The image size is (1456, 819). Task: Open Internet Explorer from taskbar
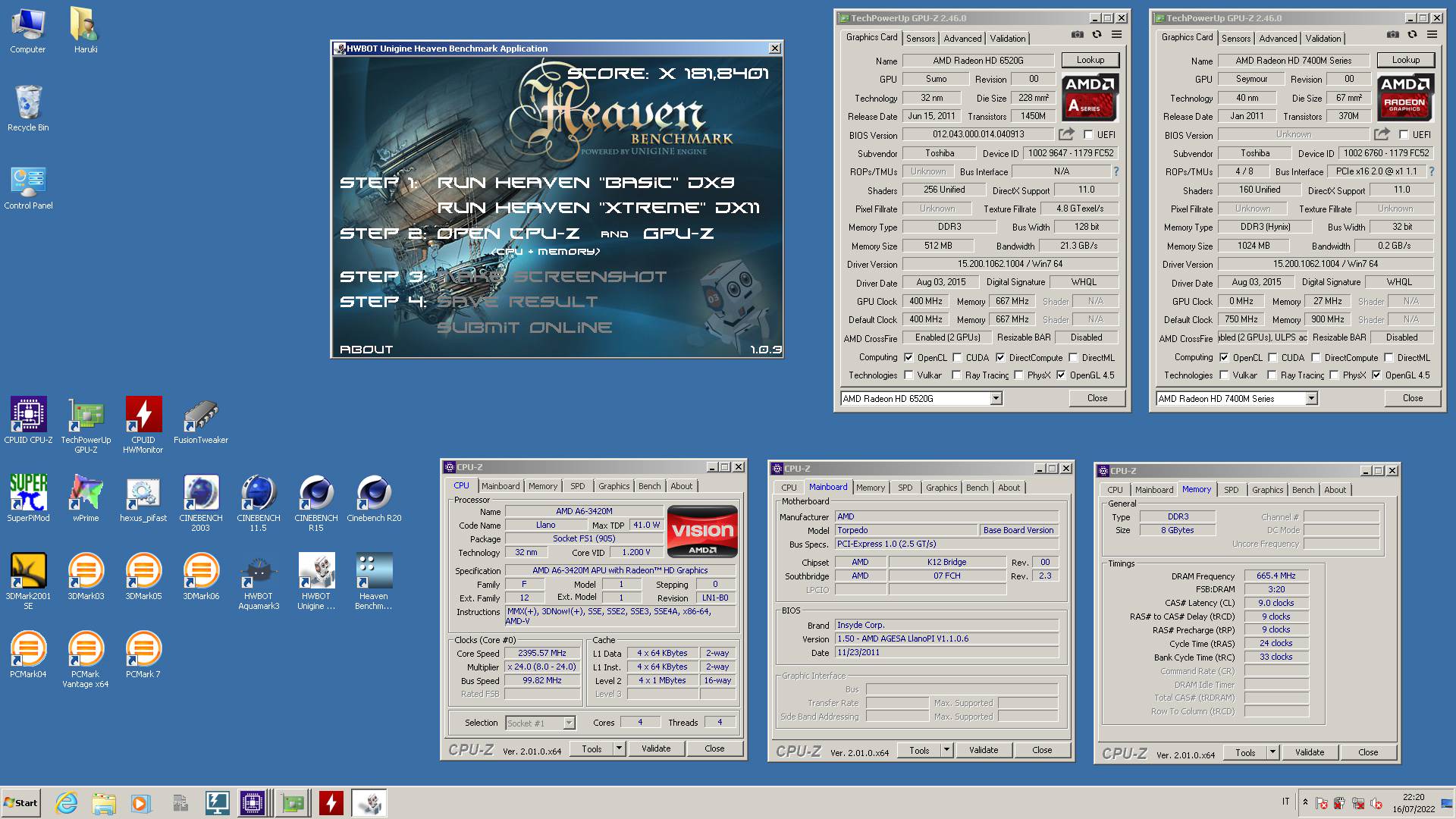pos(67,803)
